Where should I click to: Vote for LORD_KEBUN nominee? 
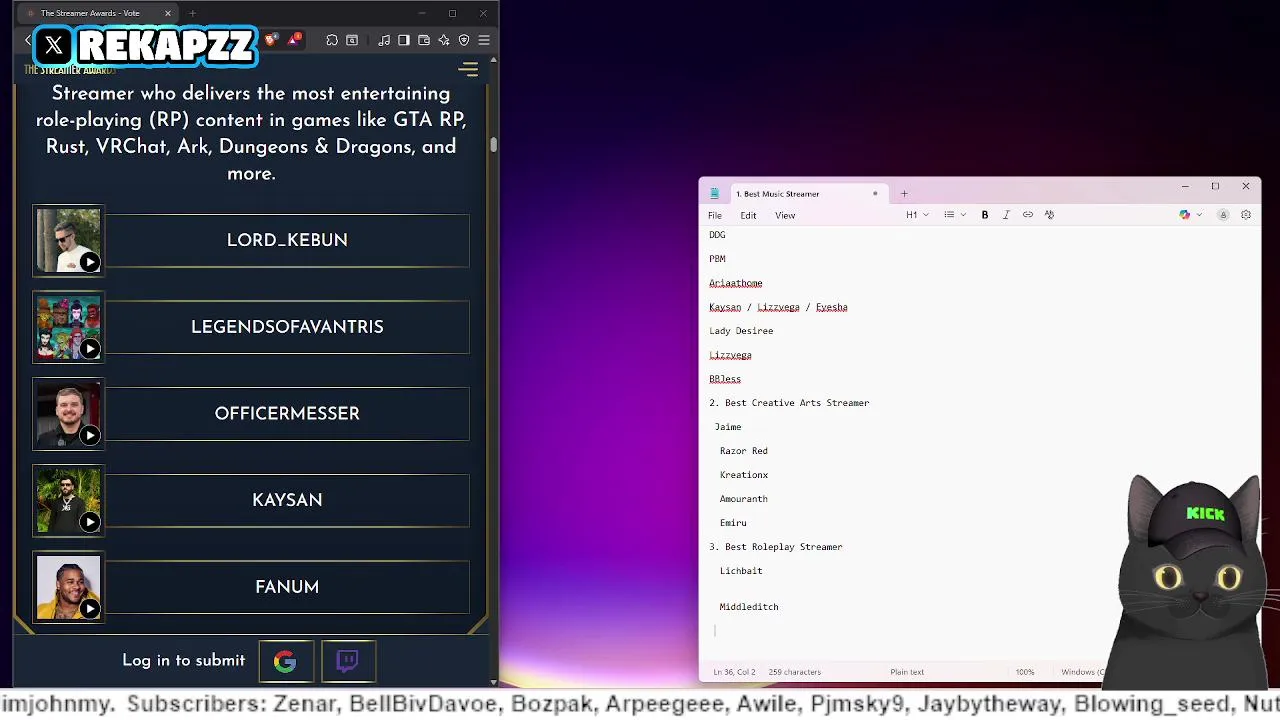[x=287, y=240]
